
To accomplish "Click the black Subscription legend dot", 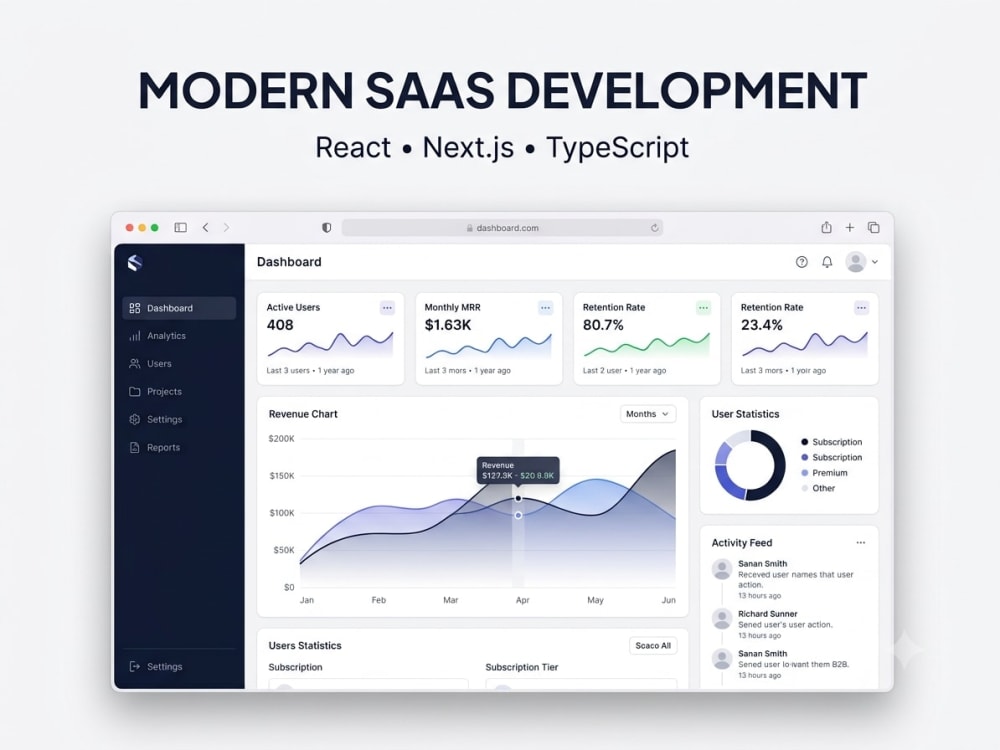I will coord(805,442).
